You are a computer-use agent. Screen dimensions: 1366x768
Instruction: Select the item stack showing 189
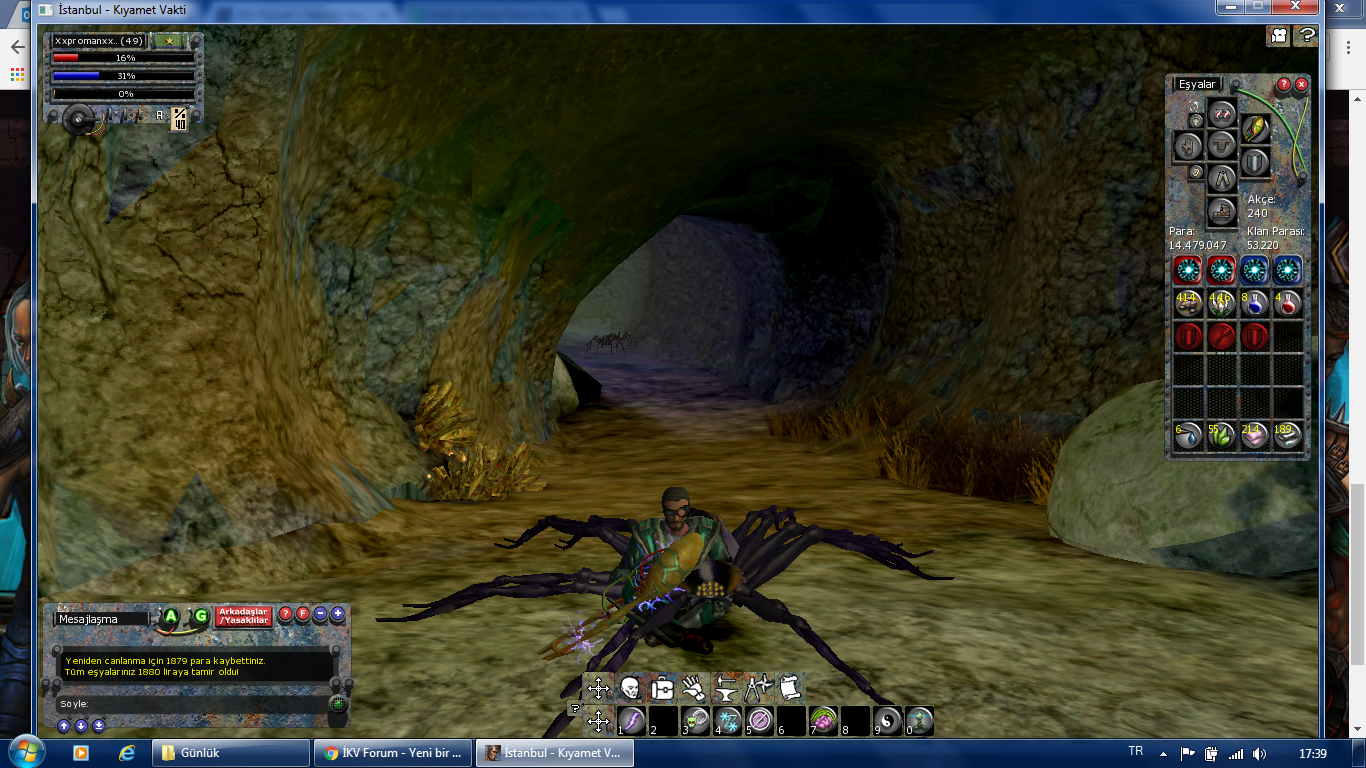pos(1288,435)
